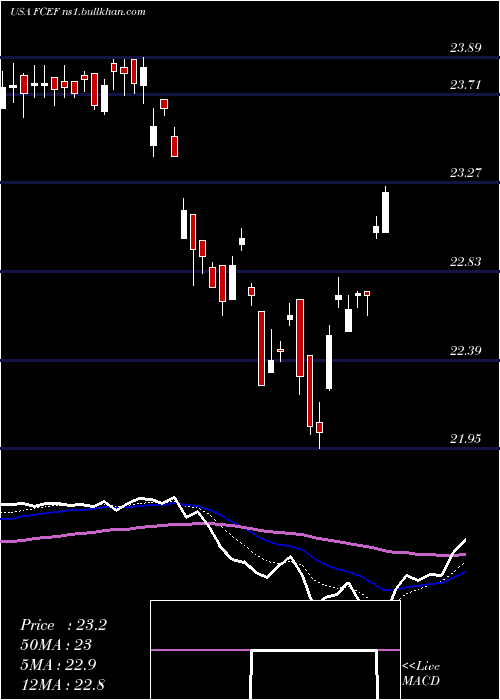
Task: Click the 22.39 price level label
Action: (x=466, y=350)
